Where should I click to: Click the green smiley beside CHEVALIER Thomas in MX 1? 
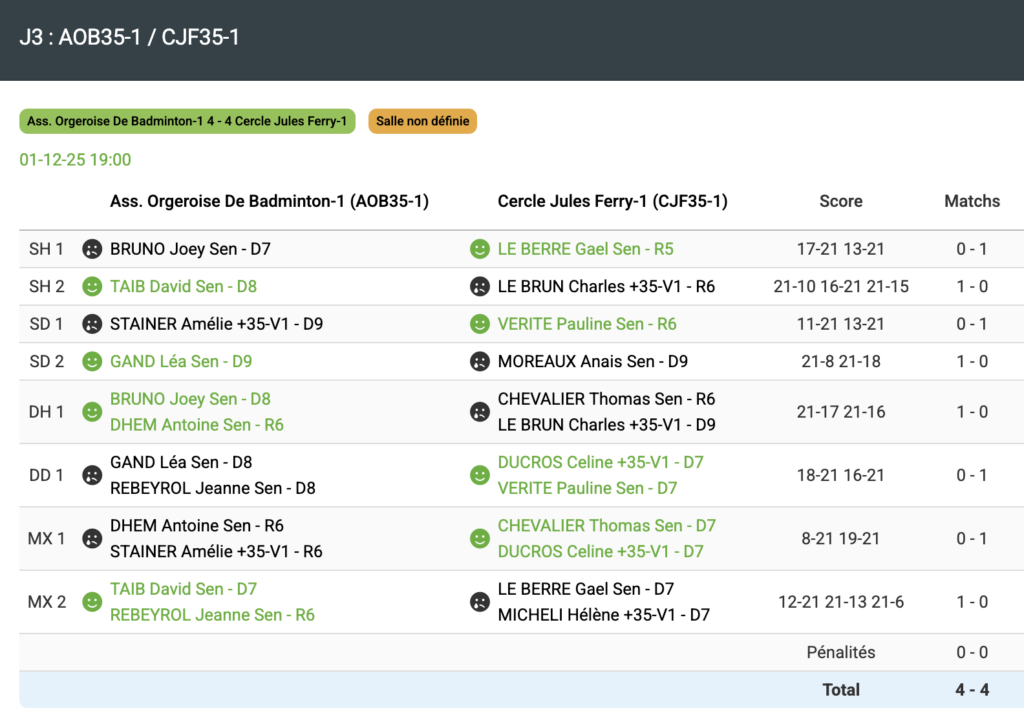480,538
